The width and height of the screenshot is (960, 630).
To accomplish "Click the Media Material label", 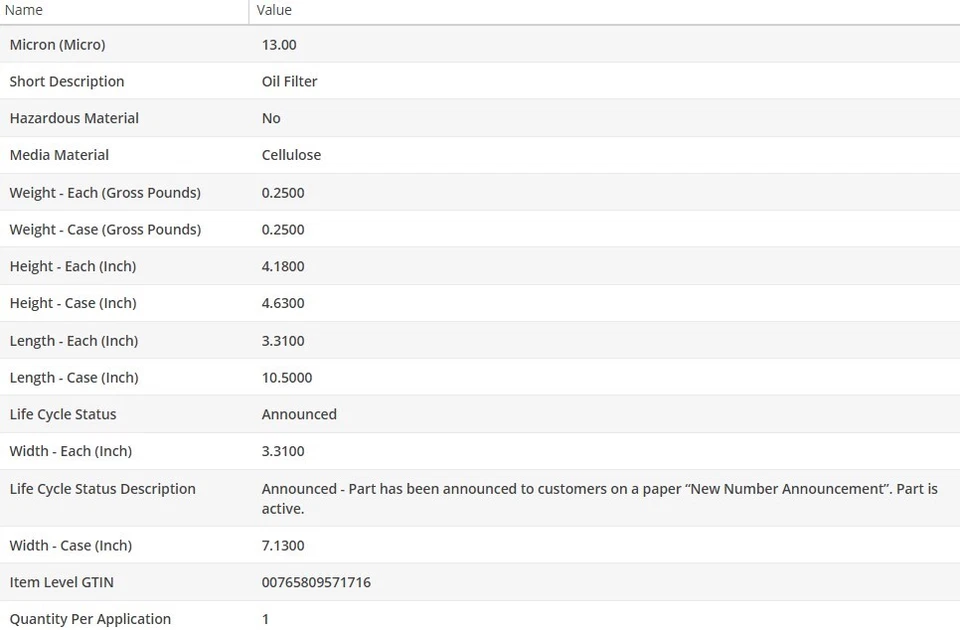I will click(x=59, y=155).
